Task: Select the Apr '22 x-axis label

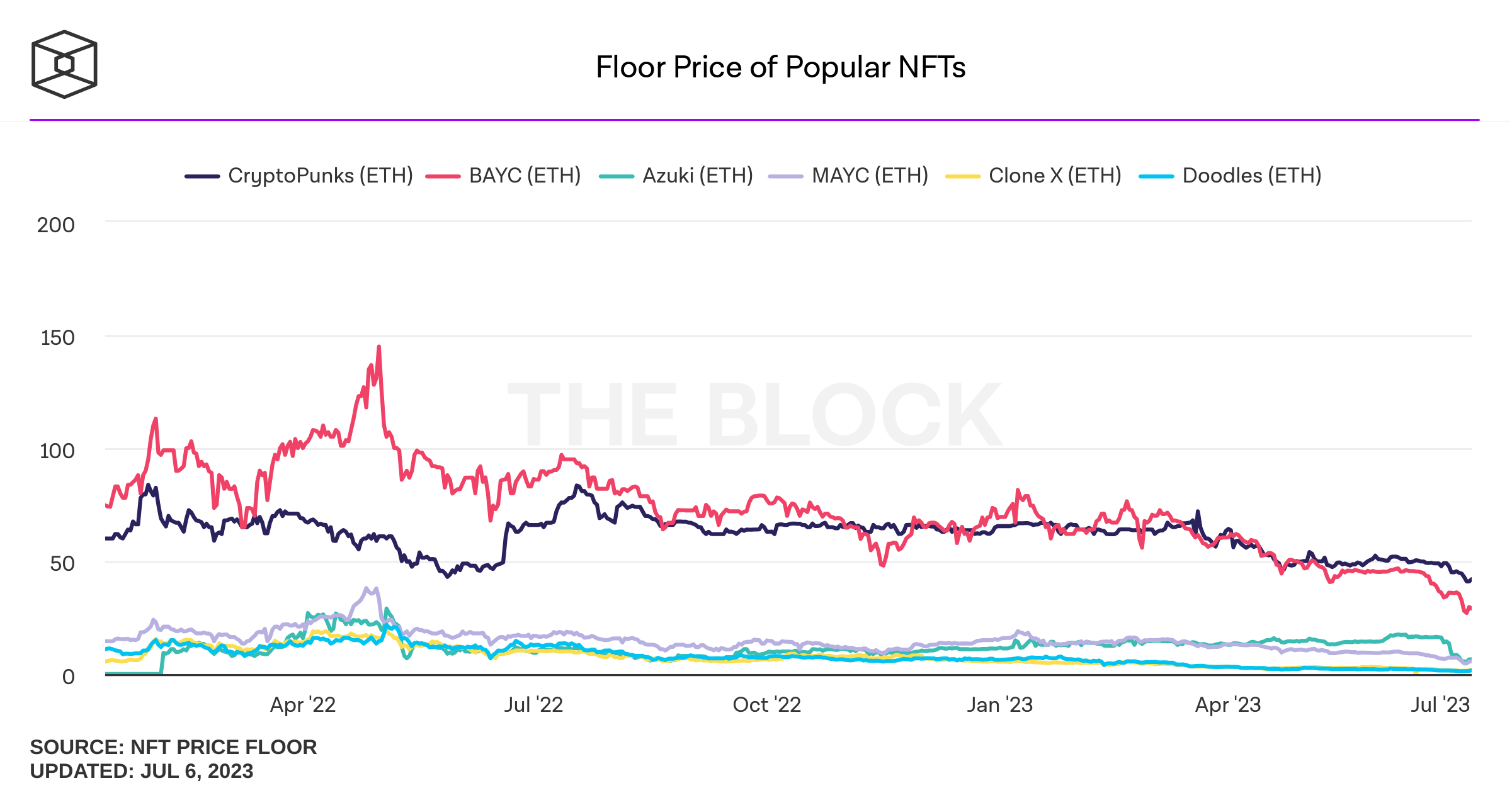Action: (303, 705)
